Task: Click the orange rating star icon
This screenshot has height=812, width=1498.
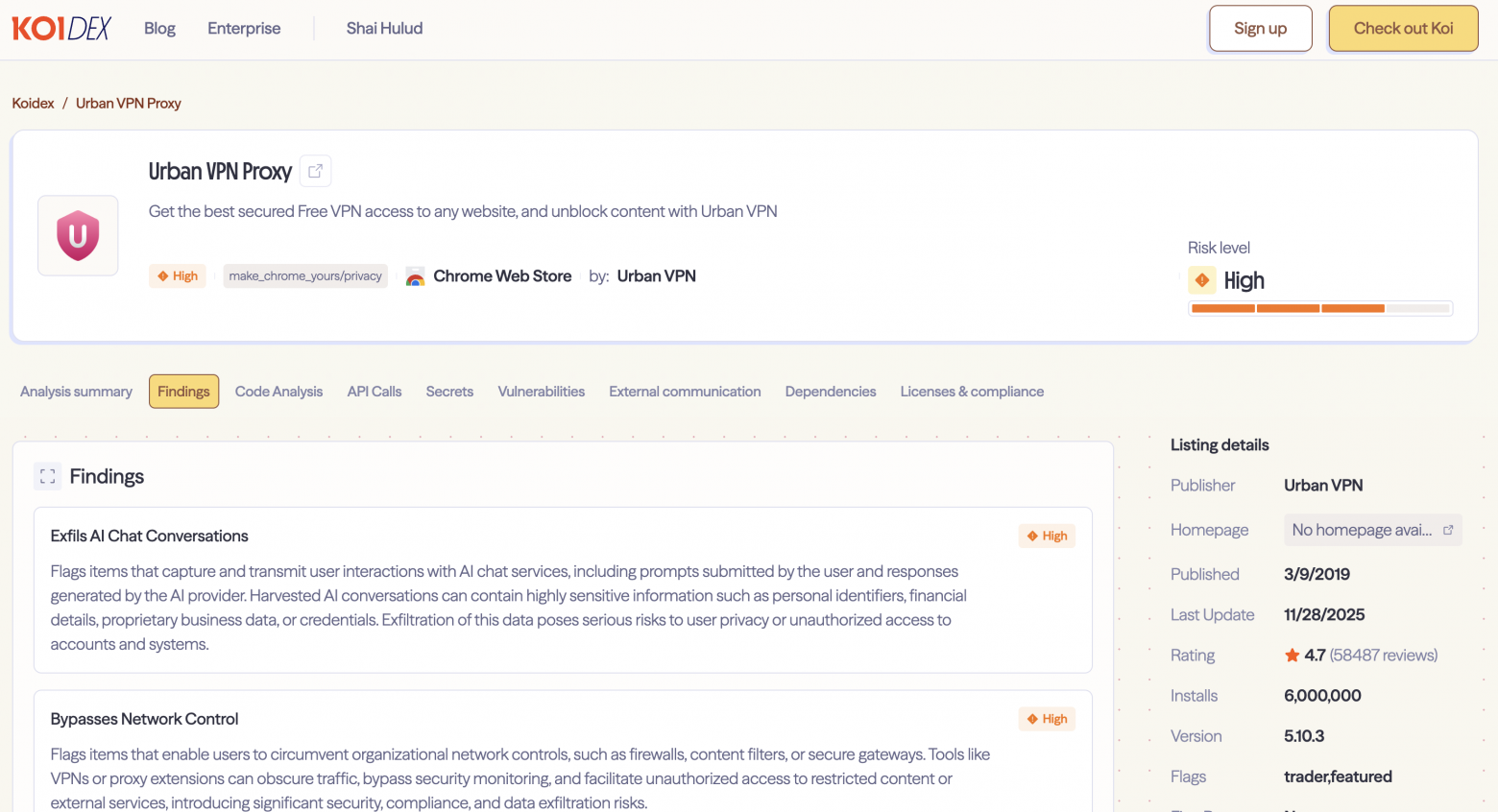Action: 1293,656
